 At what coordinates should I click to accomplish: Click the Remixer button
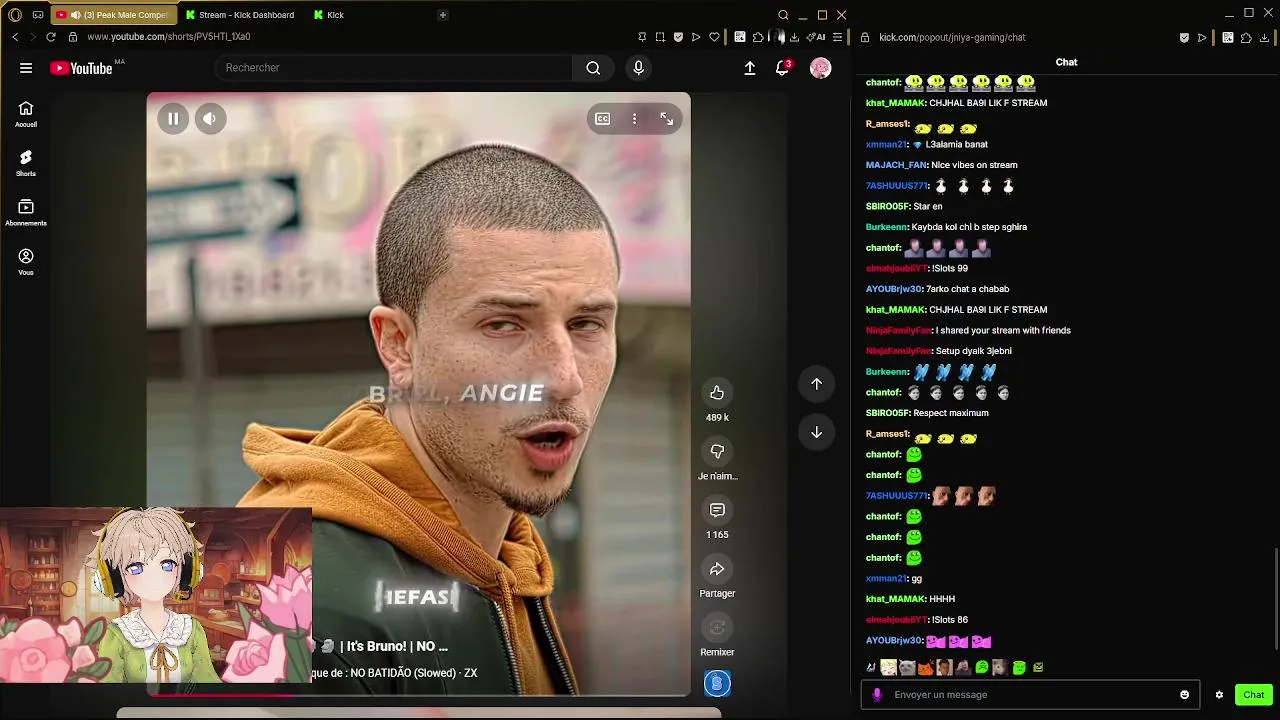[x=717, y=627]
